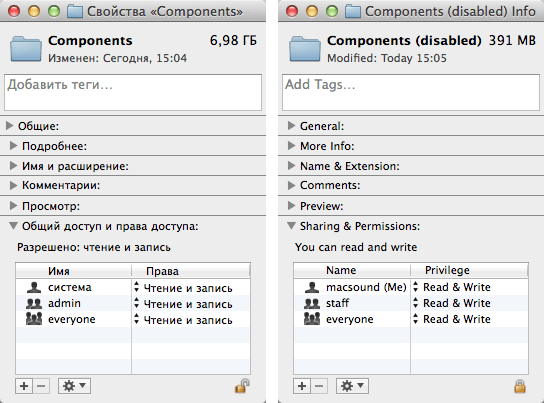Click the Components (disabled) folder icon

tap(304, 49)
